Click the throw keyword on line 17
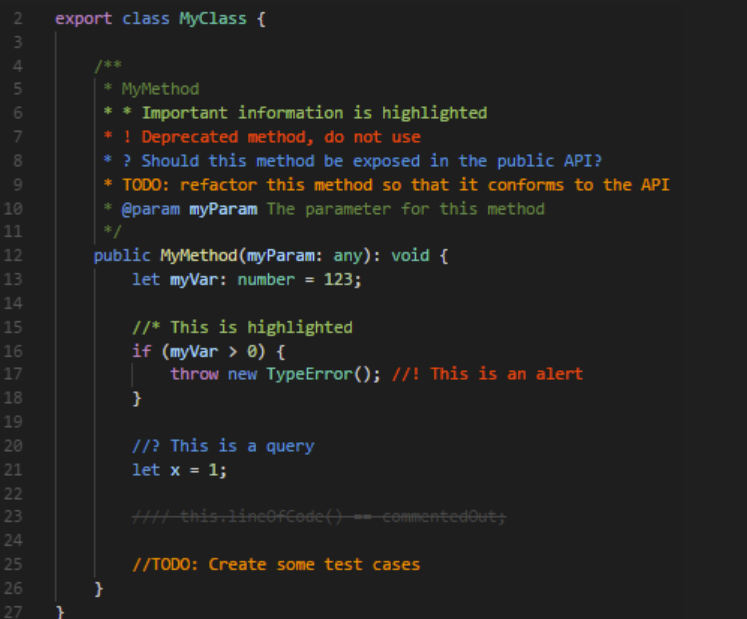 [x=194, y=374]
